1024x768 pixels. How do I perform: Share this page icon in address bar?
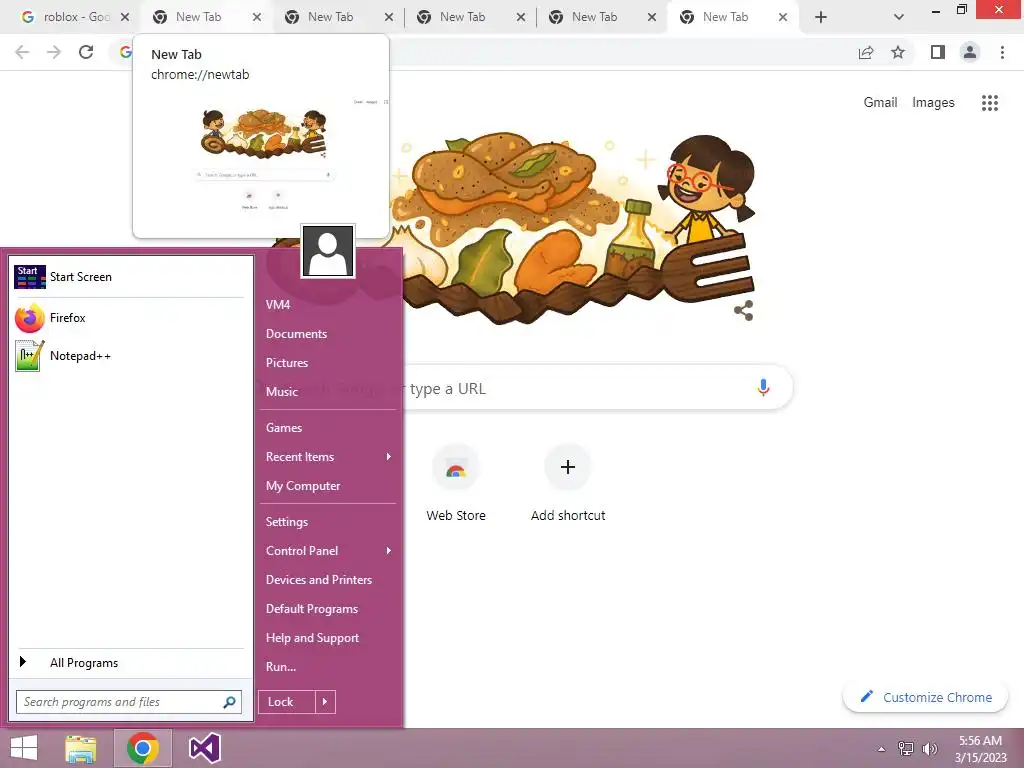pyautogui.click(x=866, y=52)
